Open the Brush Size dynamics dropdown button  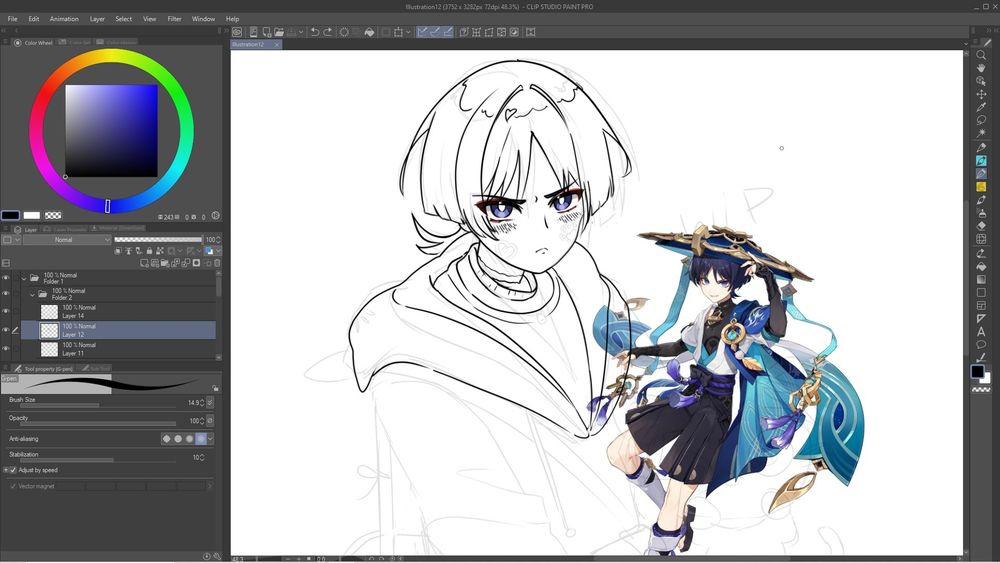(x=210, y=402)
